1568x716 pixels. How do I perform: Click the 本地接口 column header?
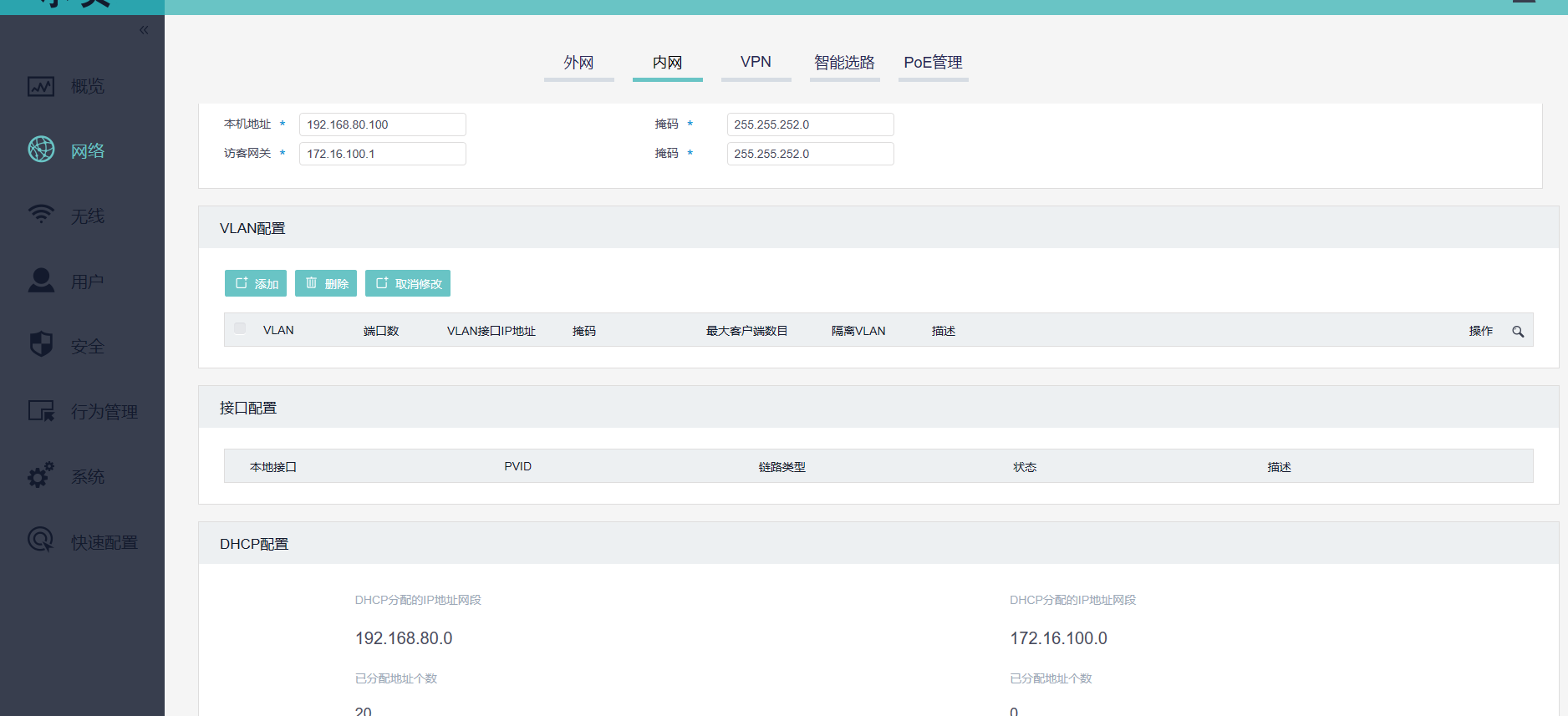point(273,467)
